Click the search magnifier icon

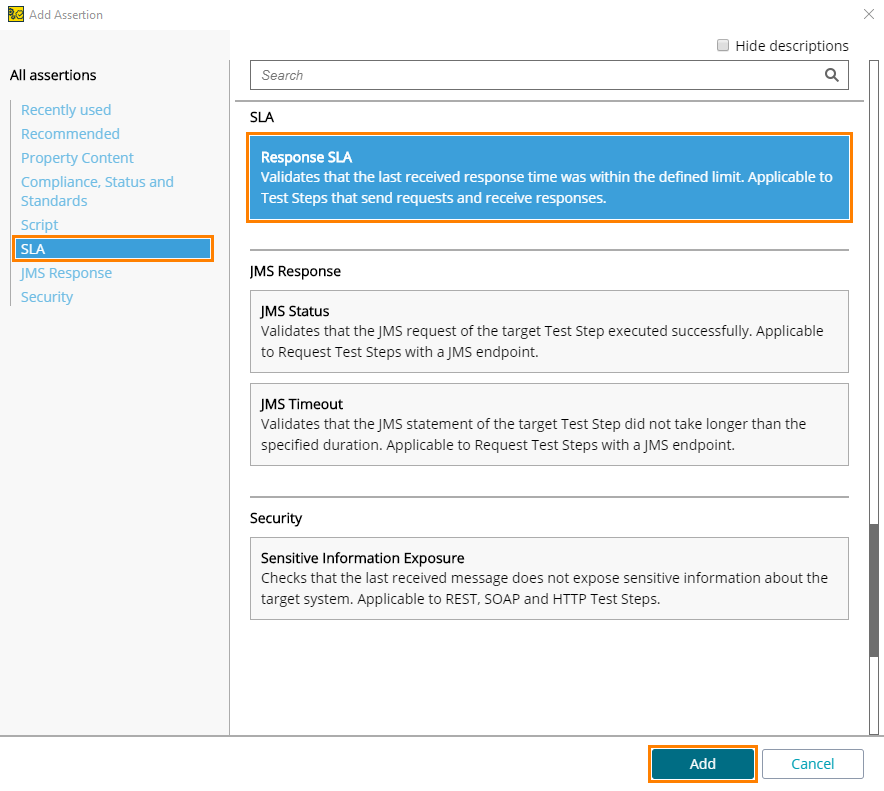coord(832,75)
